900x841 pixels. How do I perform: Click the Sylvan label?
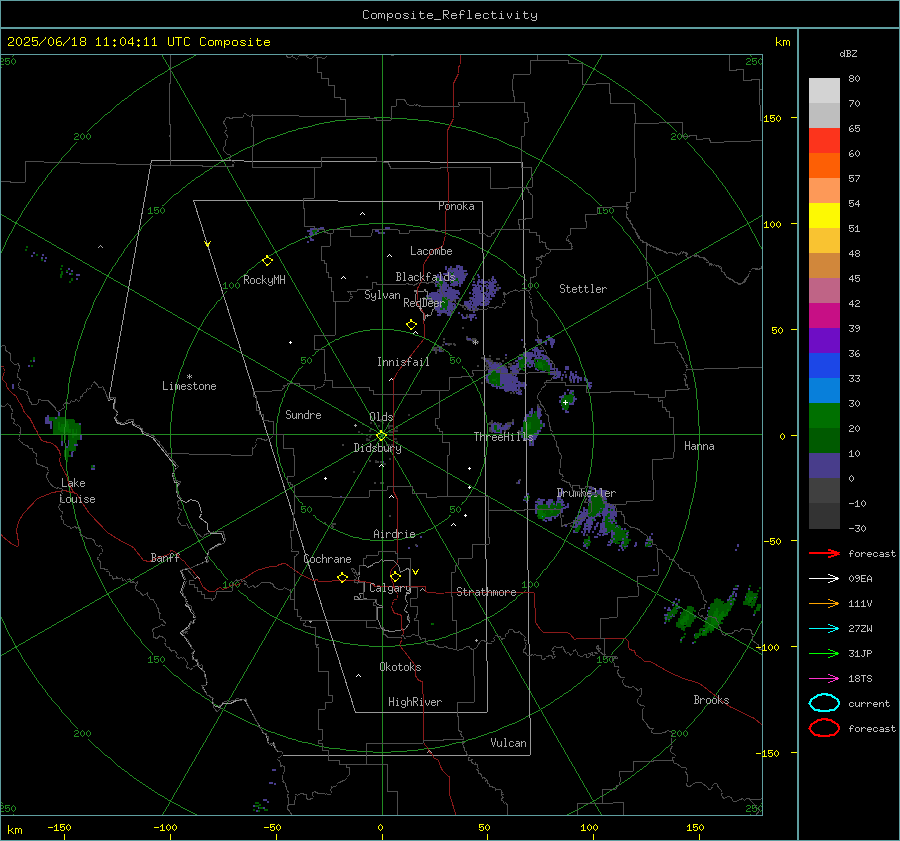point(382,295)
